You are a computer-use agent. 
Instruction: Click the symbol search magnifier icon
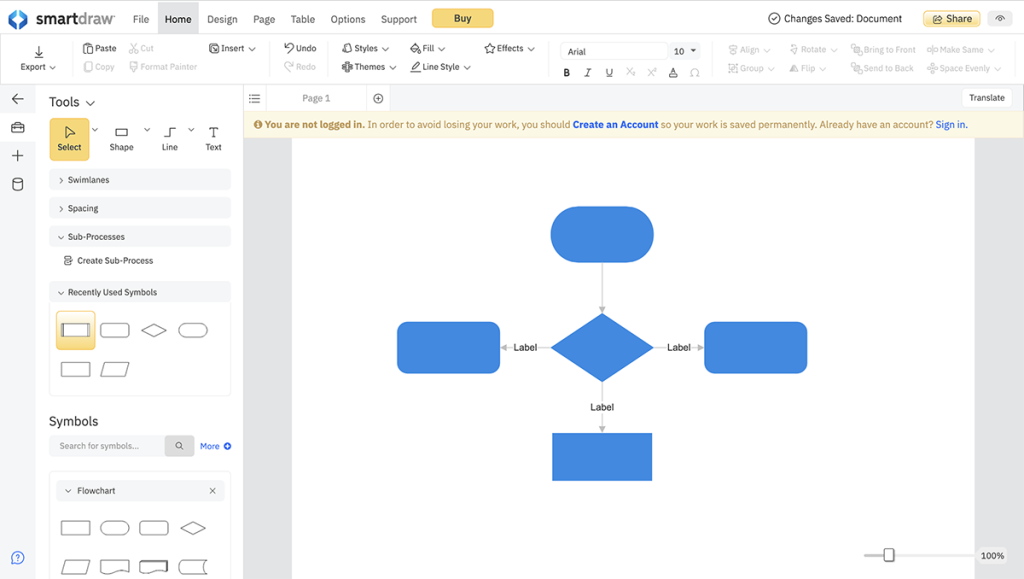pyautogui.click(x=179, y=446)
